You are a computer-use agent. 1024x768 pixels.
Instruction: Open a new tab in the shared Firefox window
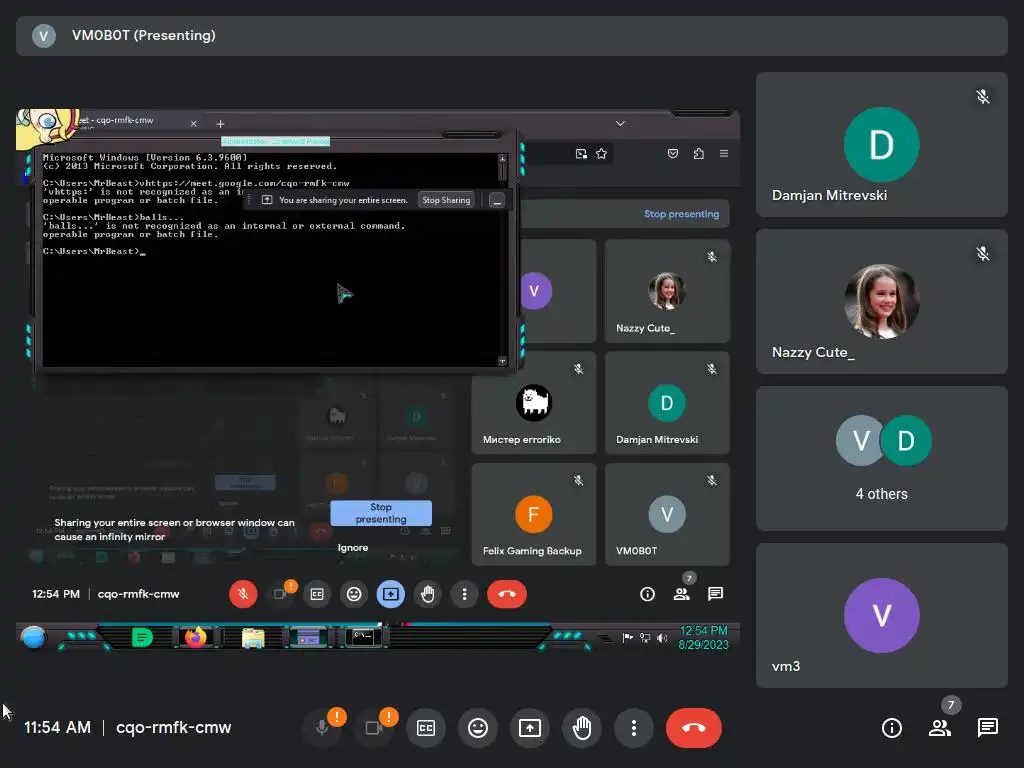(x=220, y=123)
